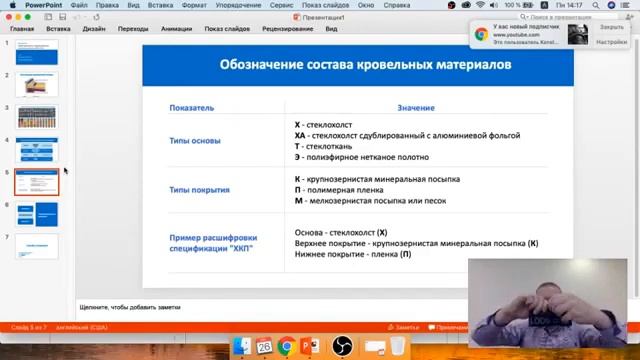Select slide 6 thumbnail
The height and width of the screenshot is (360, 640).
point(37,214)
